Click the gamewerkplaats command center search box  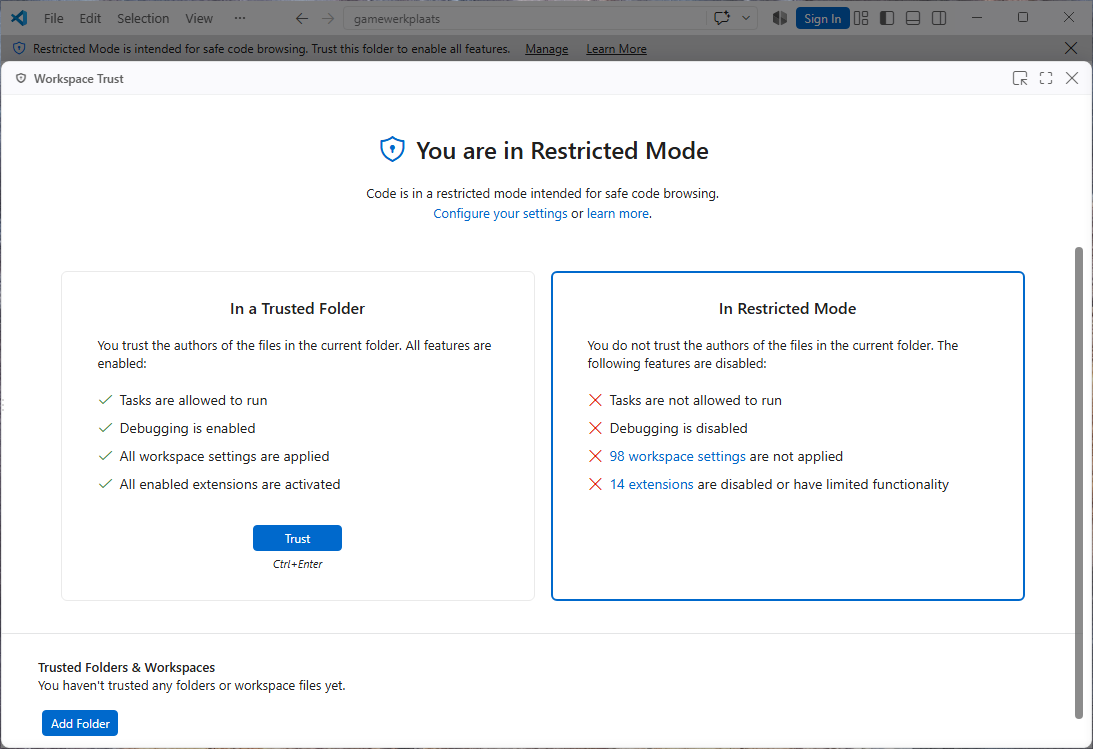click(524, 19)
